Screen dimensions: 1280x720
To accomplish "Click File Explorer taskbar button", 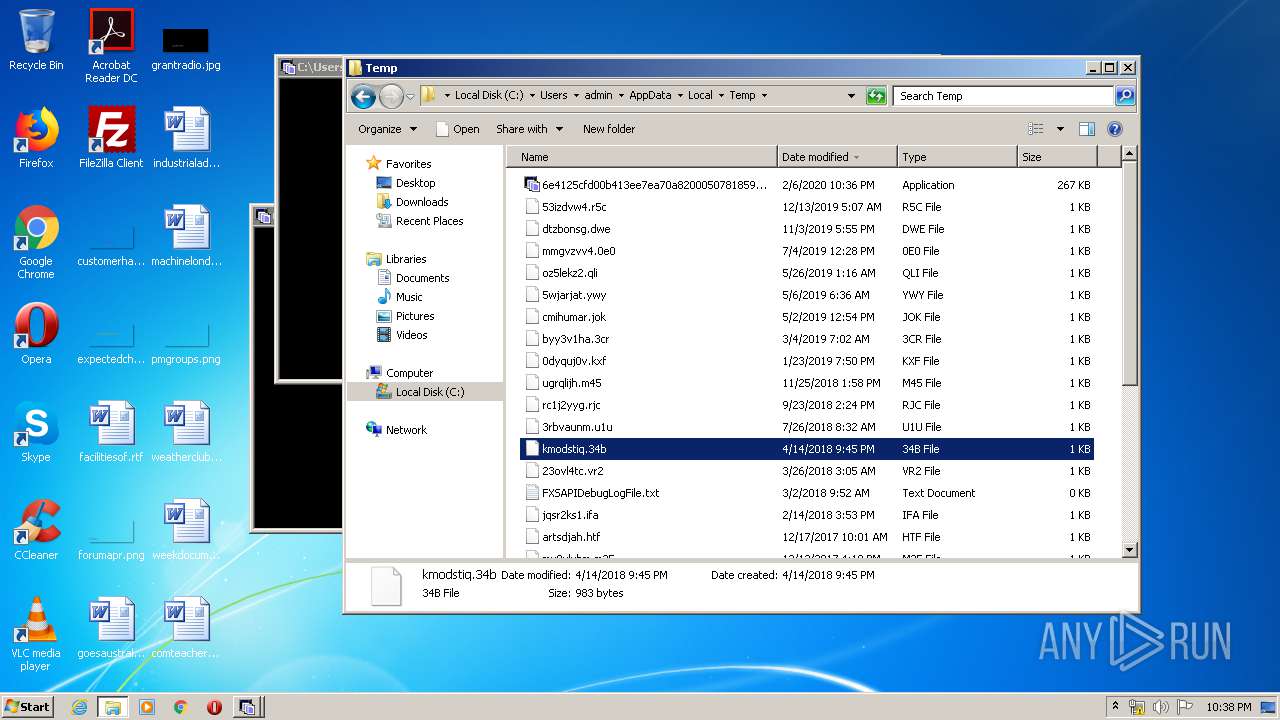I will click(112, 707).
